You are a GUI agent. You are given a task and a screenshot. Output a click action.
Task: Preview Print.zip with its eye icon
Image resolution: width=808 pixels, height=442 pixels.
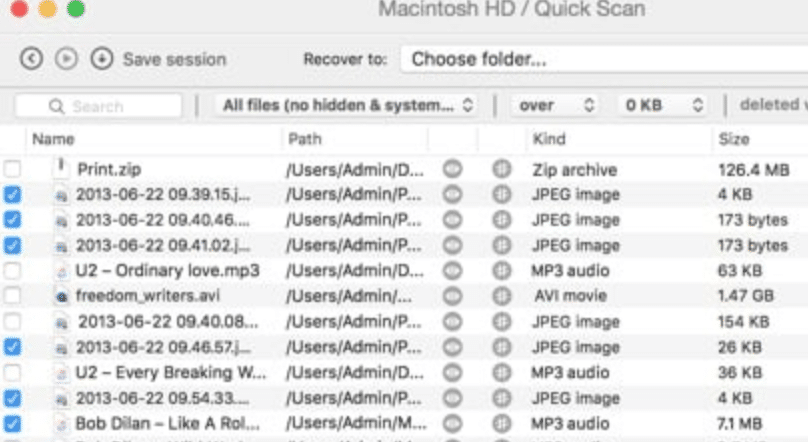452,170
